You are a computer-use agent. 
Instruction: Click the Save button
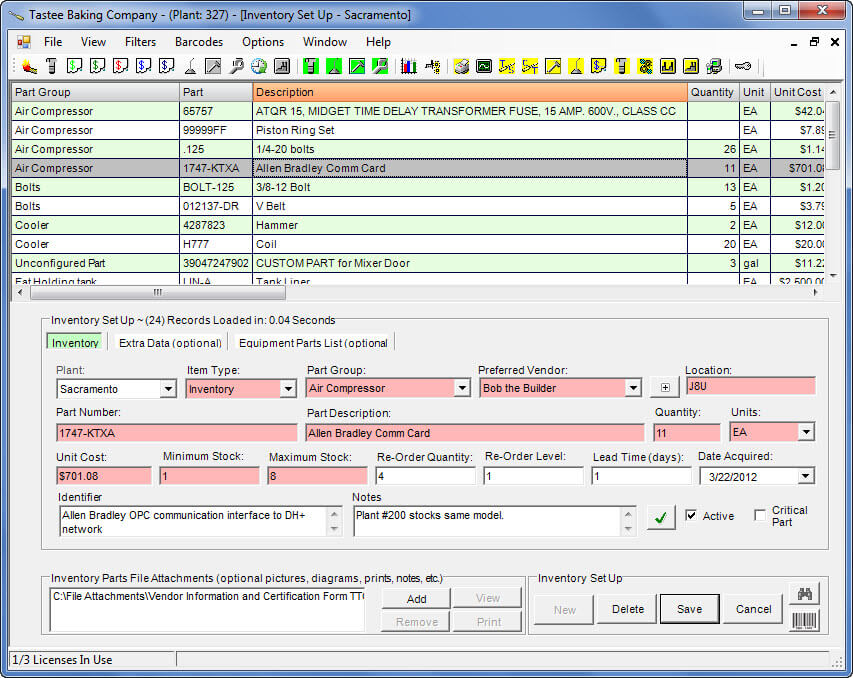[688, 609]
